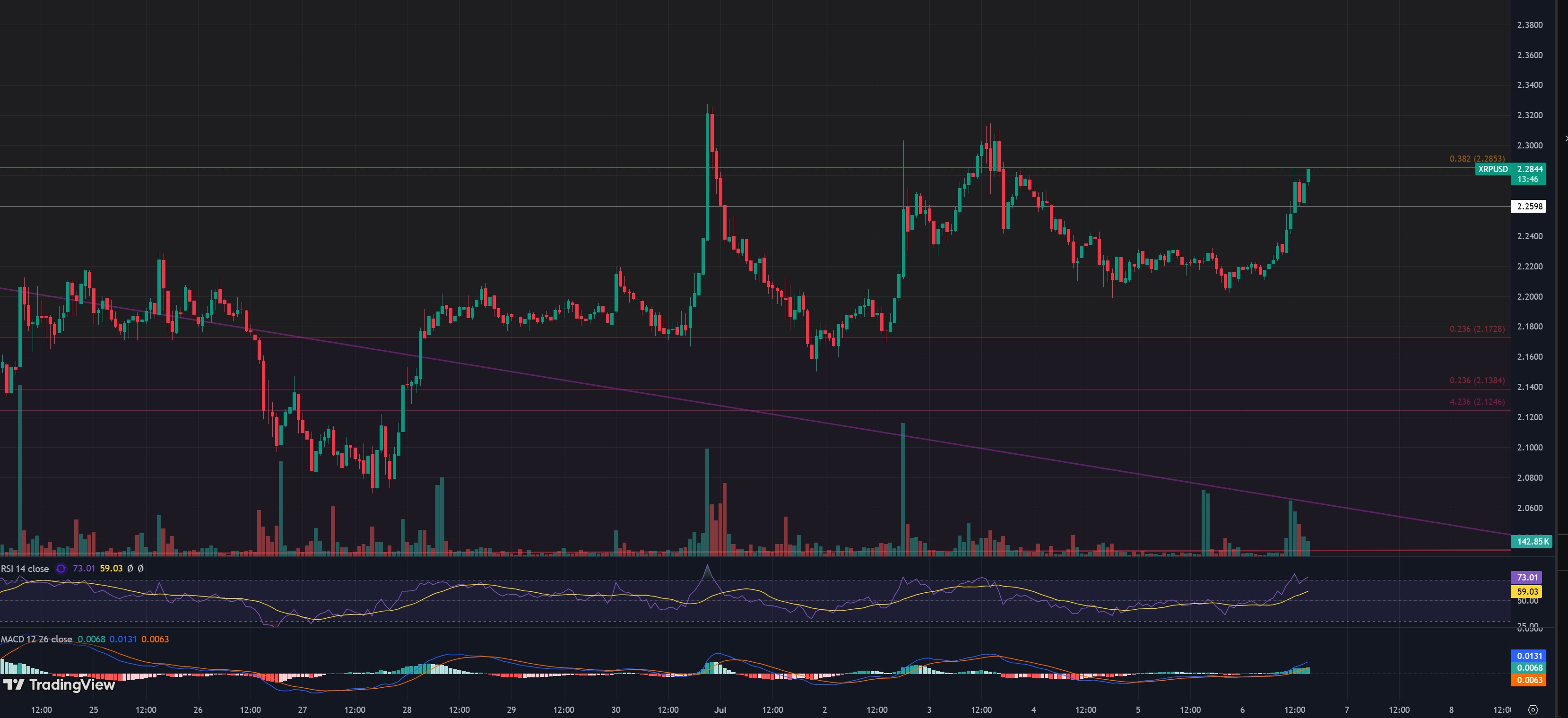
Task: Click time axis date label 29
Action: (511, 709)
